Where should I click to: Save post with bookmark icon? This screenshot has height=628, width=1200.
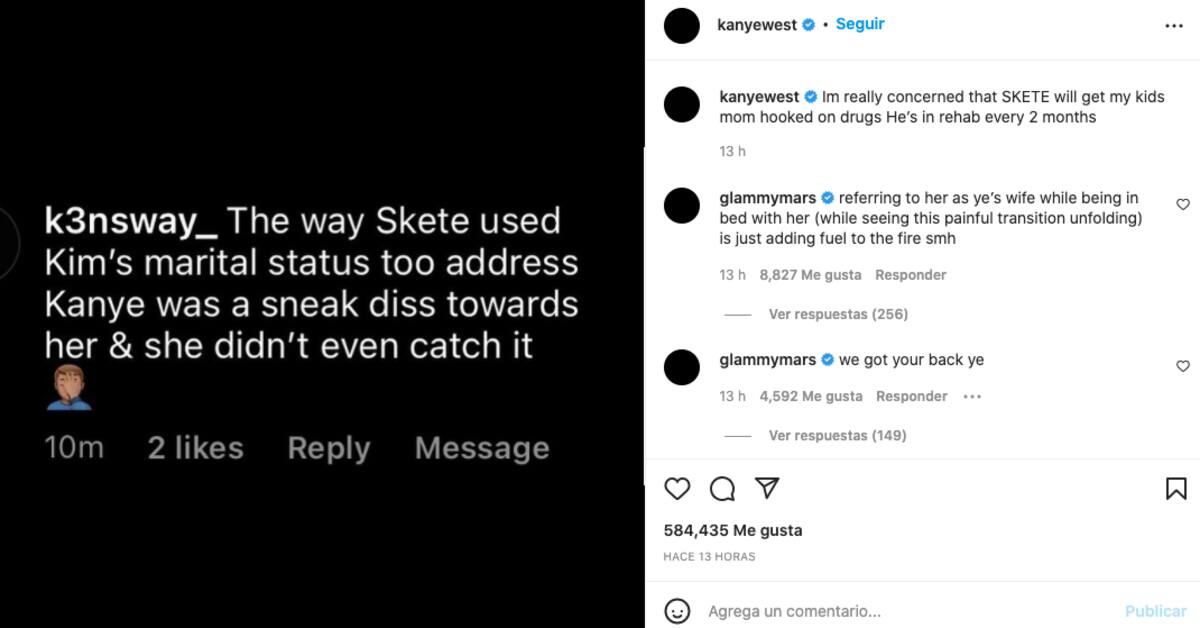click(1175, 489)
